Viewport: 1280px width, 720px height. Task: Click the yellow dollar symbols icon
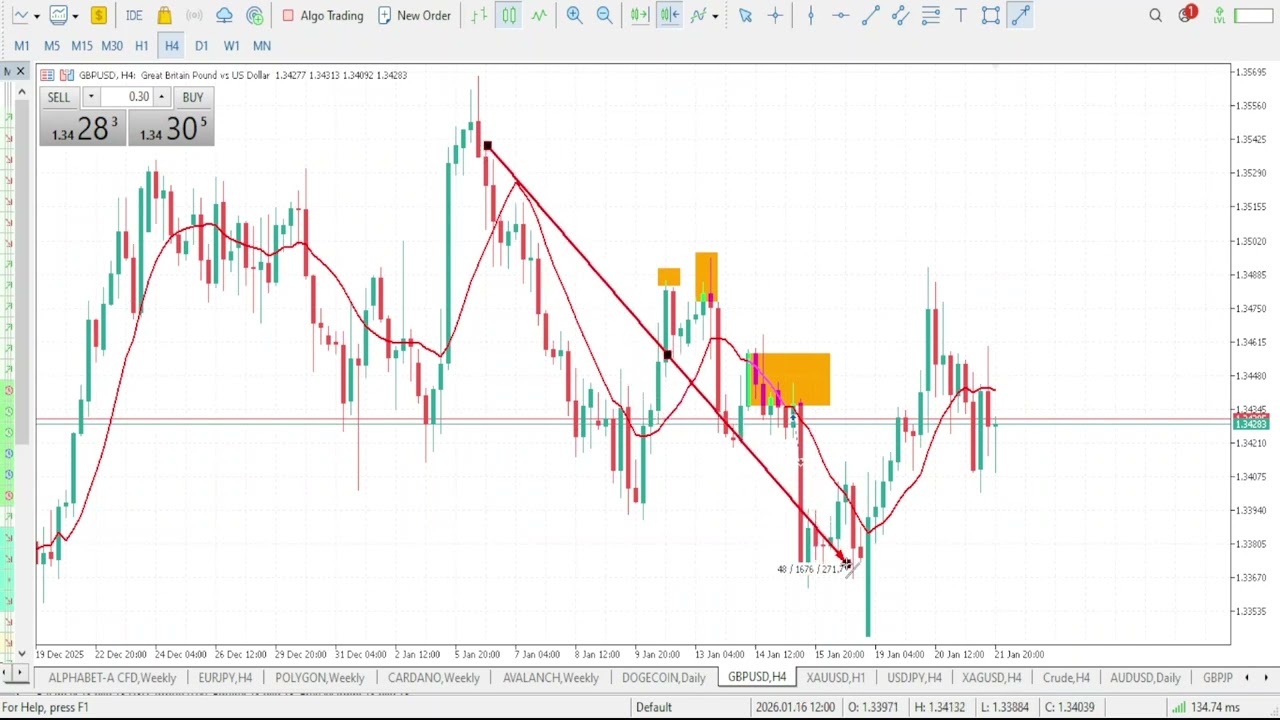98,15
